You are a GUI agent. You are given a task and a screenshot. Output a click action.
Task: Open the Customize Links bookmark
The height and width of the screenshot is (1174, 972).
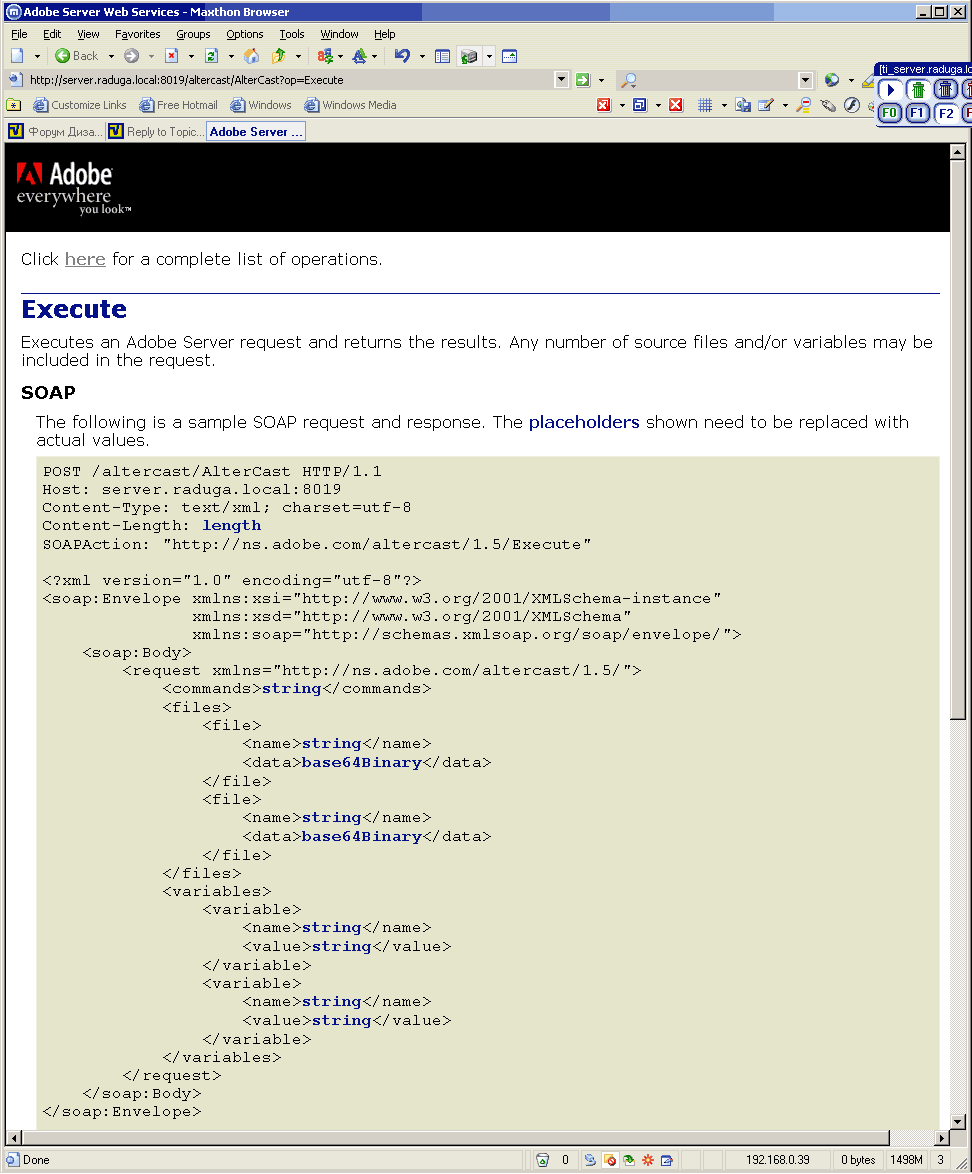[x=80, y=105]
